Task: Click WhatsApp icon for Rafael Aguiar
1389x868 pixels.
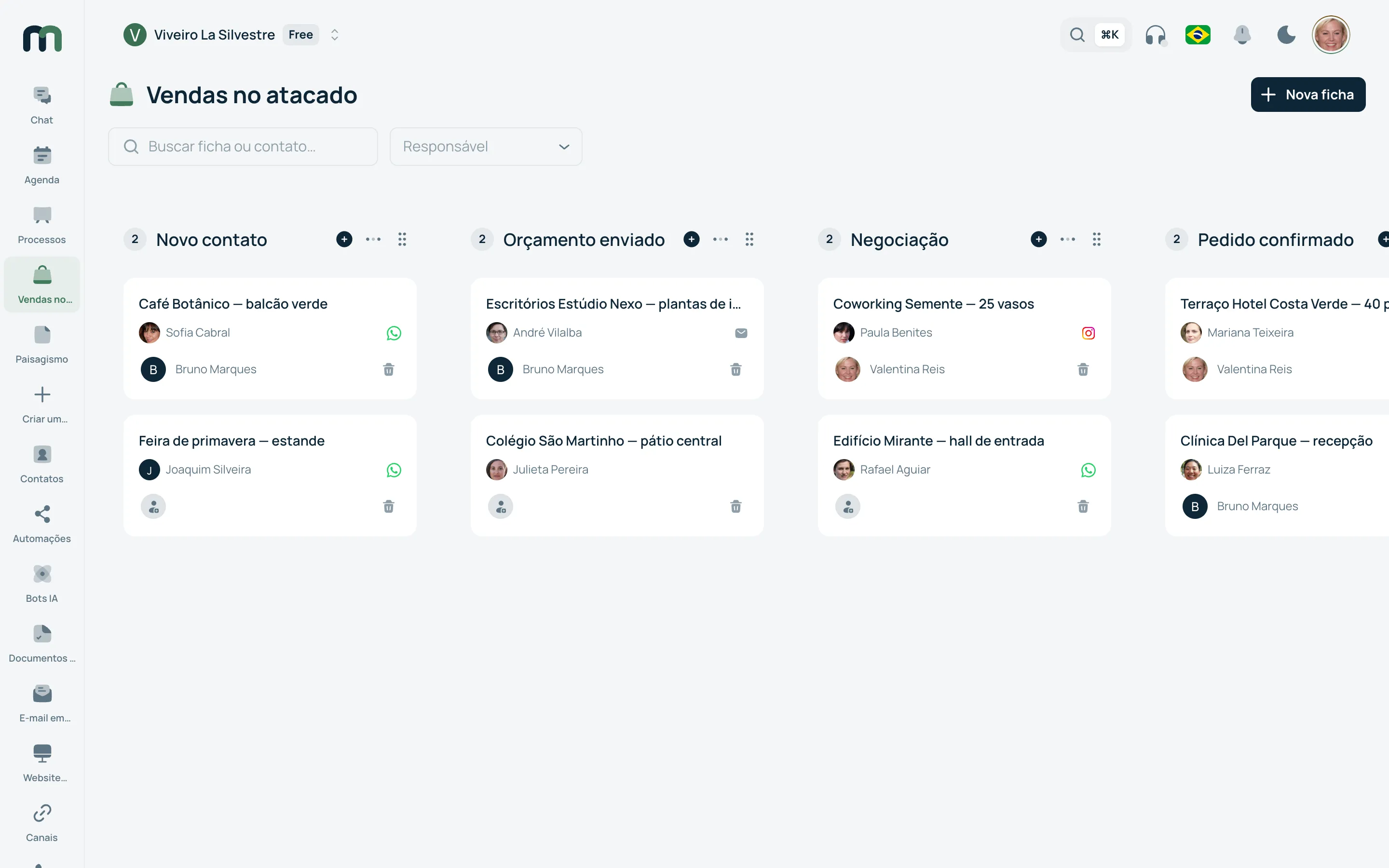Action: (x=1088, y=470)
